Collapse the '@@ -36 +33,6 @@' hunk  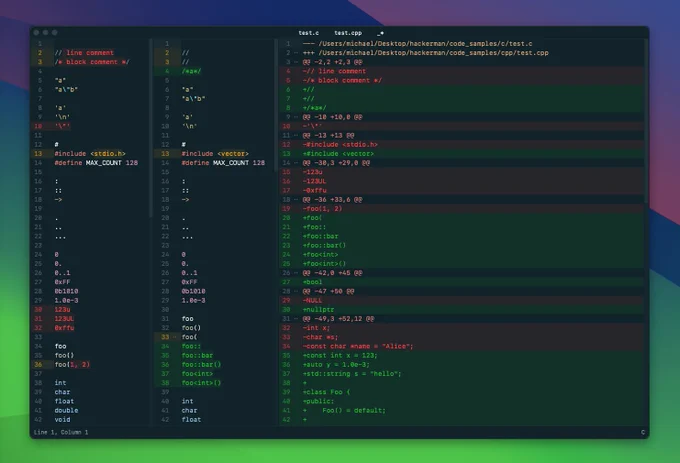click(296, 199)
